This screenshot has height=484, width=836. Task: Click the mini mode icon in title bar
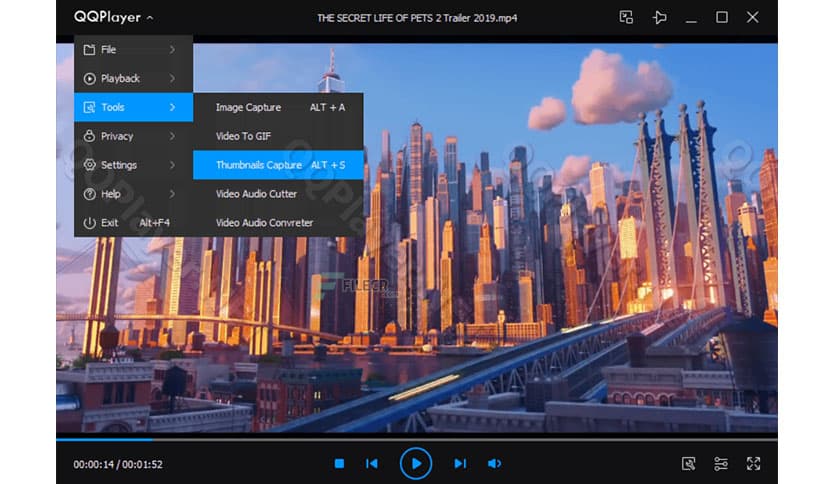626,17
